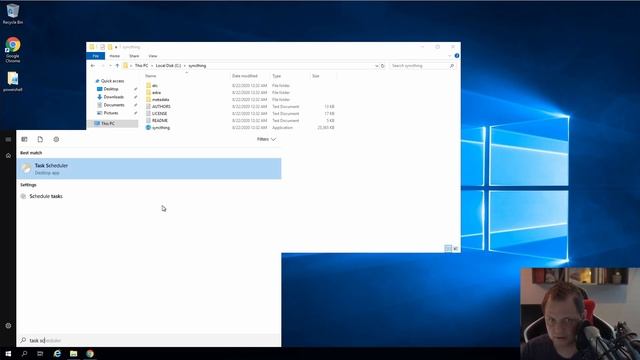Select the Apps filter icon in search
640x360 pixels.
[24, 140]
